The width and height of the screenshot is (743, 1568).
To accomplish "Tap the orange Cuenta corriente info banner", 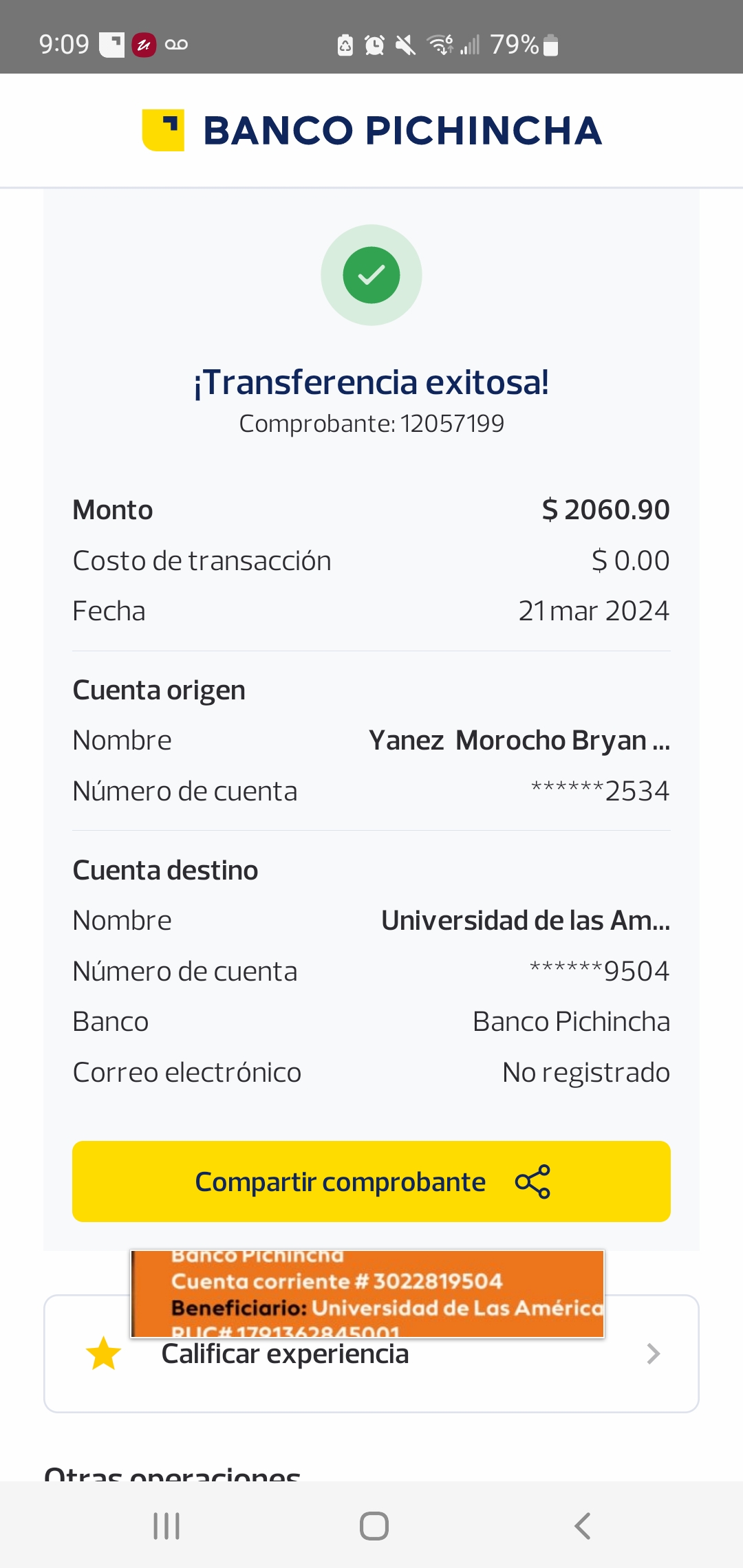I will point(367,1293).
